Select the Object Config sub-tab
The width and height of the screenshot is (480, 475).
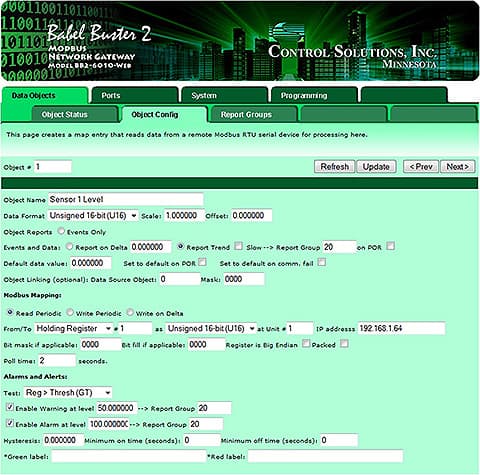click(x=165, y=115)
